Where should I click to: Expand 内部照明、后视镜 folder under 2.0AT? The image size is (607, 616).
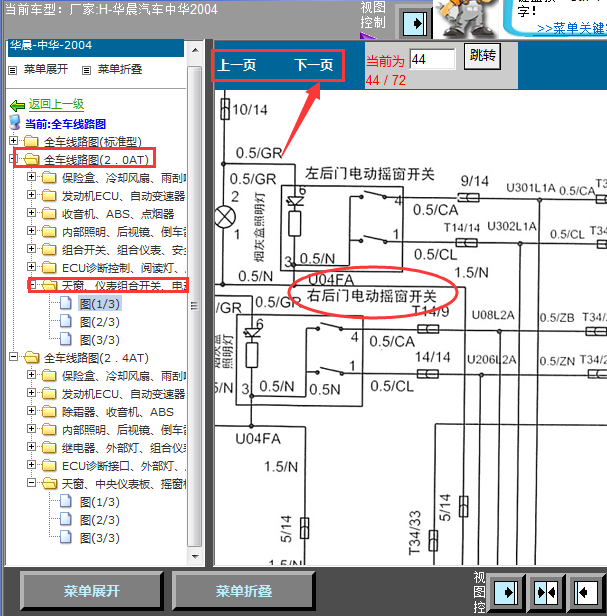[31, 231]
